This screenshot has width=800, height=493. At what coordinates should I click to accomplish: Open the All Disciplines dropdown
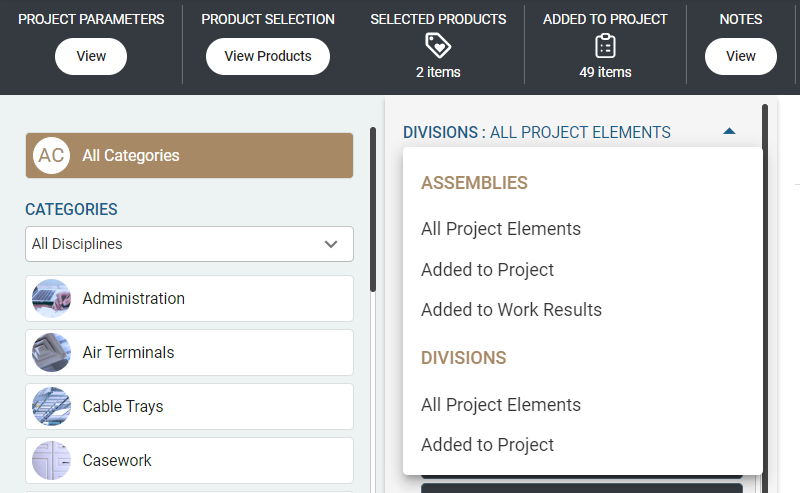click(x=189, y=244)
